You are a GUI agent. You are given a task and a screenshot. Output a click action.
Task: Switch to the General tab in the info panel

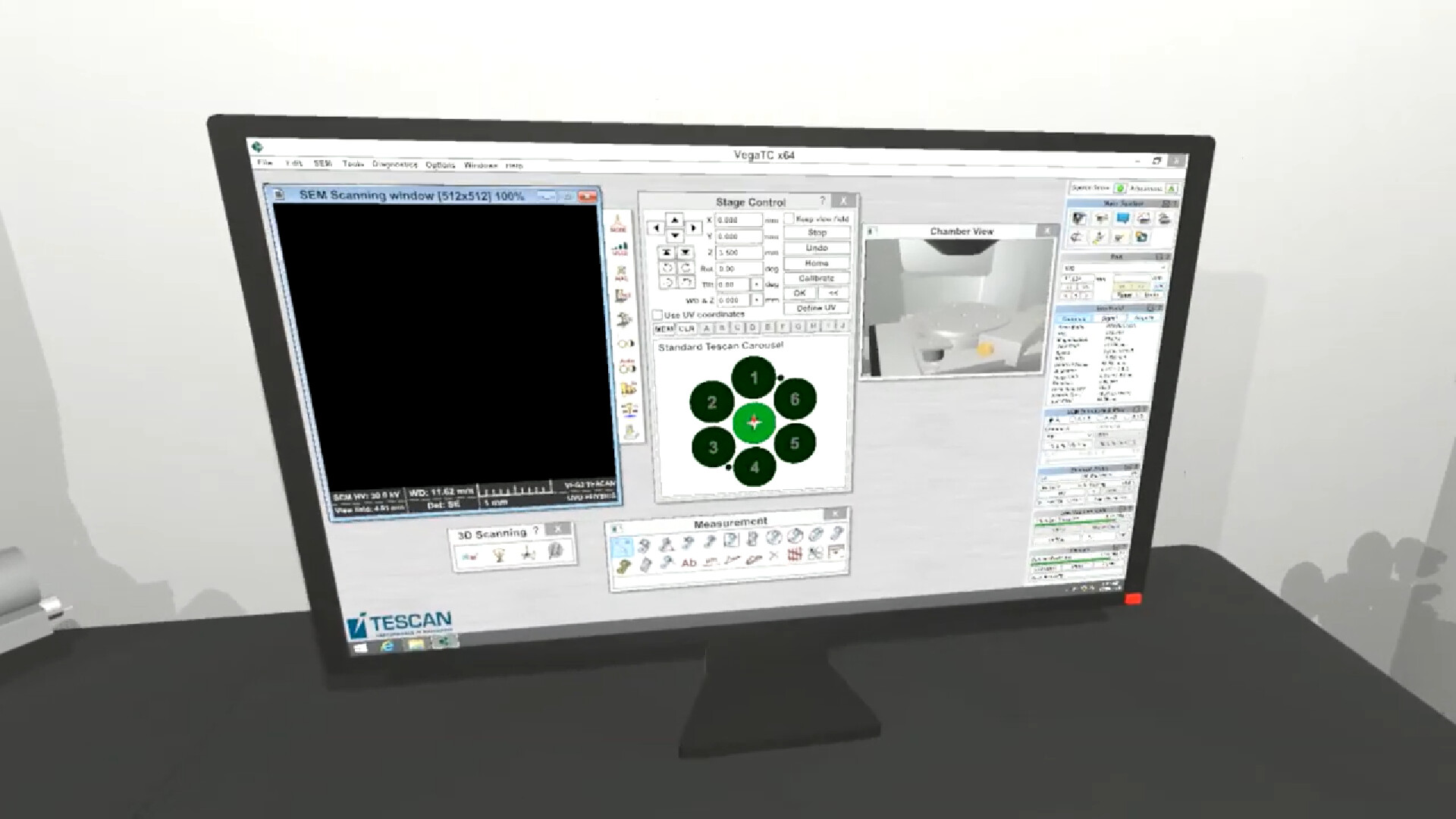(1074, 318)
